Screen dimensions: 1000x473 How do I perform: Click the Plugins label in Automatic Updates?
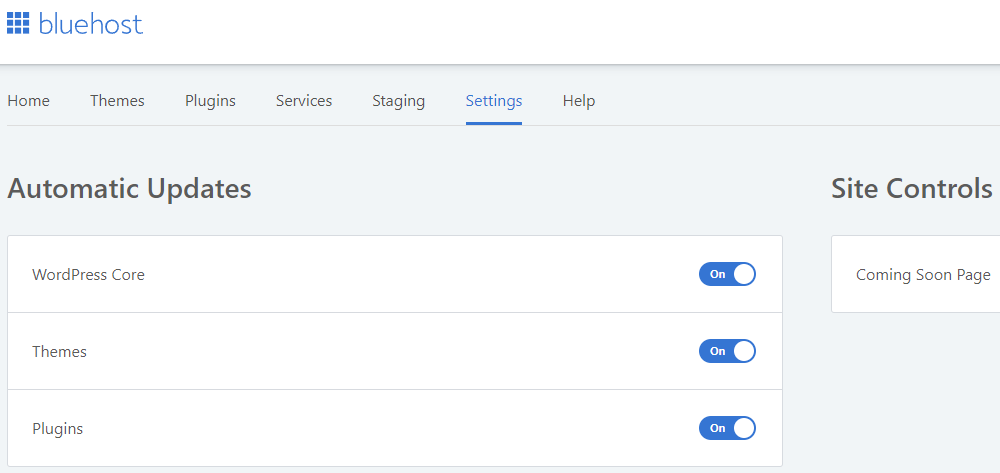tap(57, 429)
